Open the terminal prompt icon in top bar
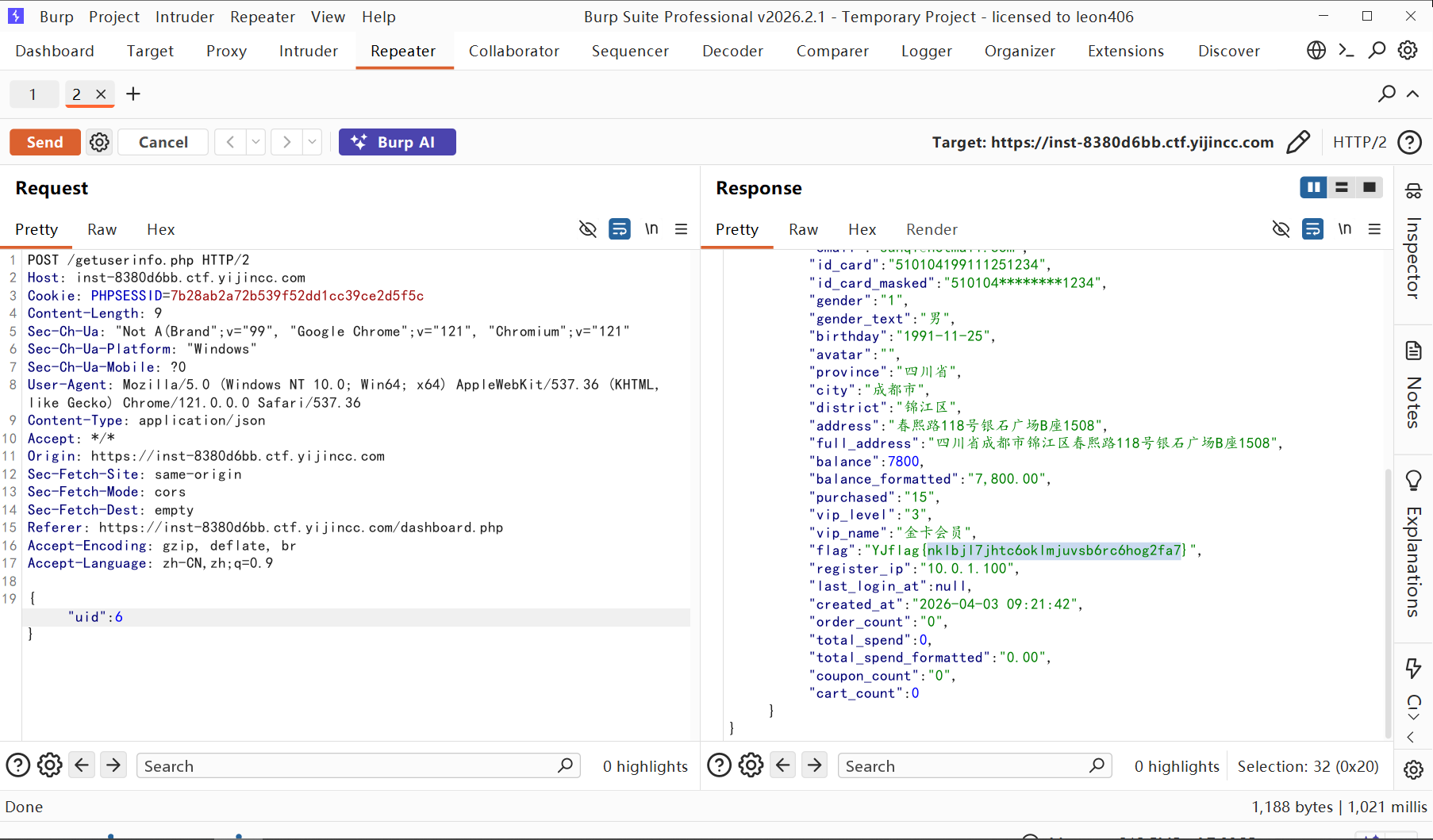Viewport: 1433px width, 840px height. [1347, 51]
